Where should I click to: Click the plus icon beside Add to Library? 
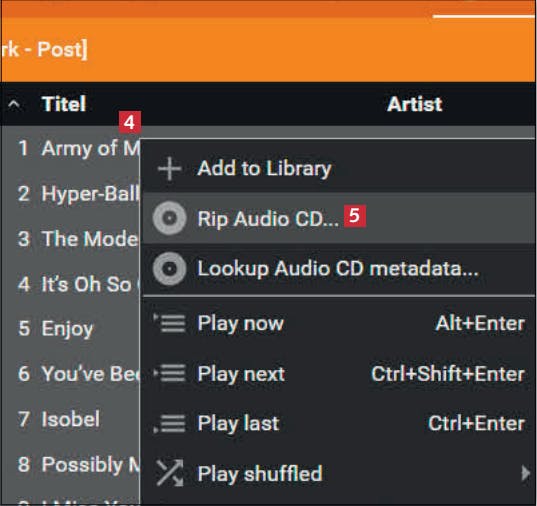tap(169, 169)
